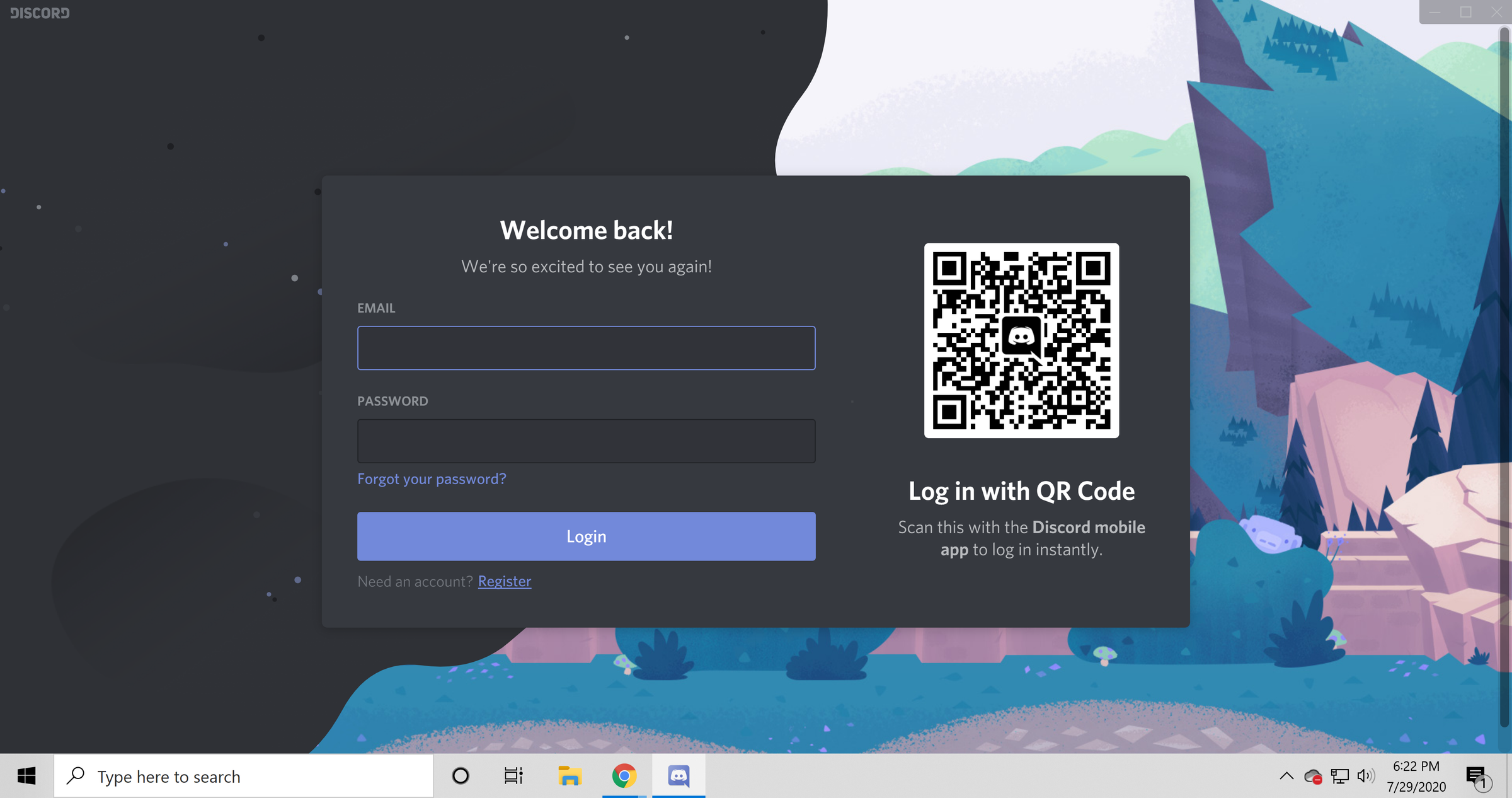Expand hidden icons in the system tray

[x=1287, y=777]
